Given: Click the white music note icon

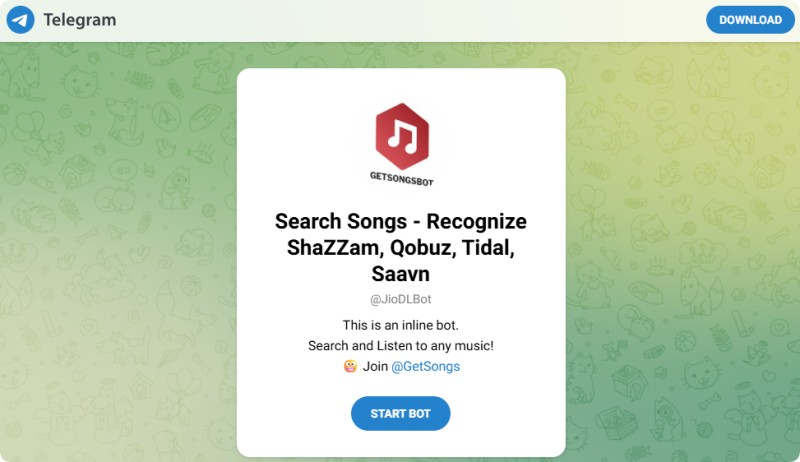Looking at the screenshot, I should [x=402, y=138].
